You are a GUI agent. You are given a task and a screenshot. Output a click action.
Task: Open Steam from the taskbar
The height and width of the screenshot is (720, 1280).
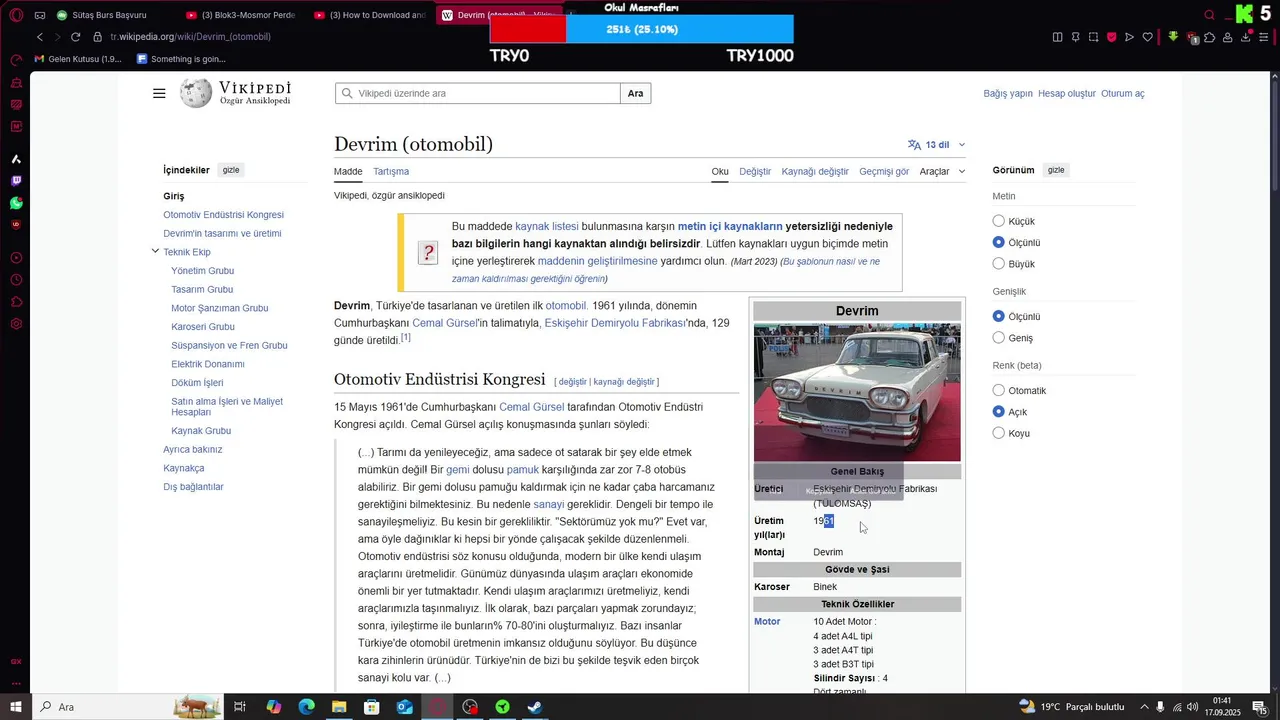pyautogui.click(x=535, y=707)
